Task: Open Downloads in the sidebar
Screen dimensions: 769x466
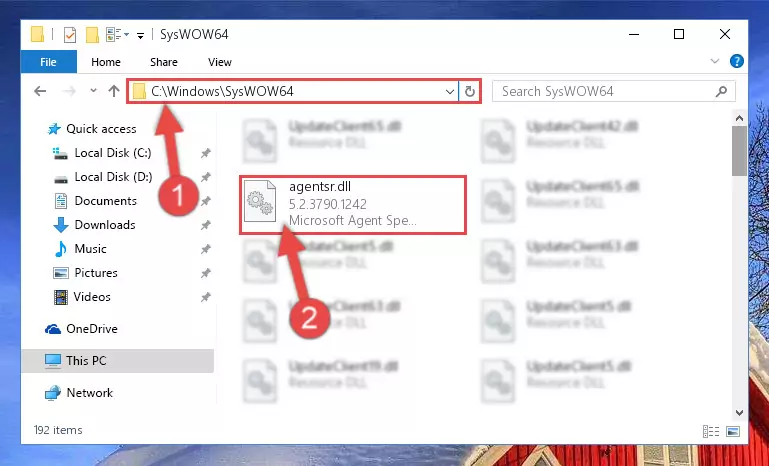Action: [x=104, y=225]
